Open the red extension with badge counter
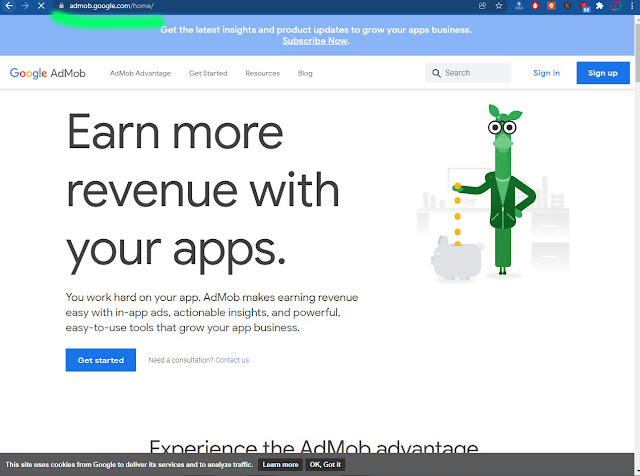Screen dimensions: 640x476 click(584, 7)
